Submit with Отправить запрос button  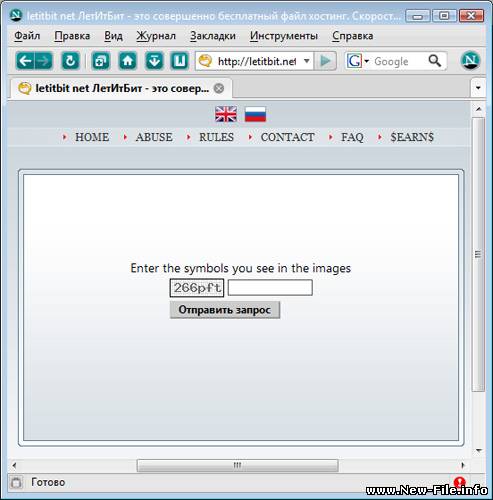(225, 310)
